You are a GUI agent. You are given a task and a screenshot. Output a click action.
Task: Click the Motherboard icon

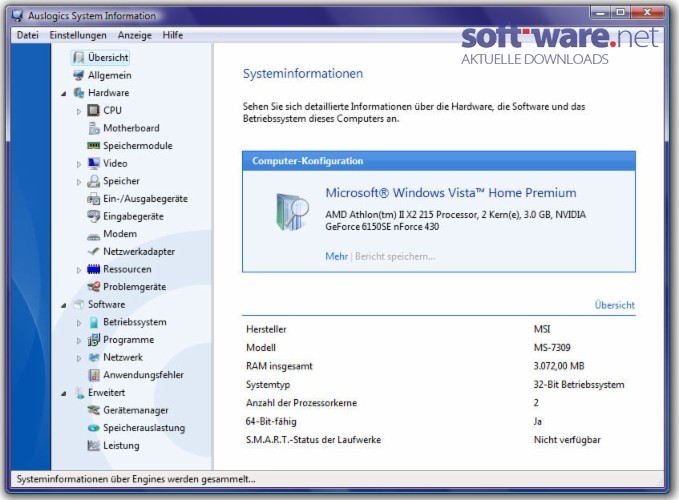click(x=94, y=128)
